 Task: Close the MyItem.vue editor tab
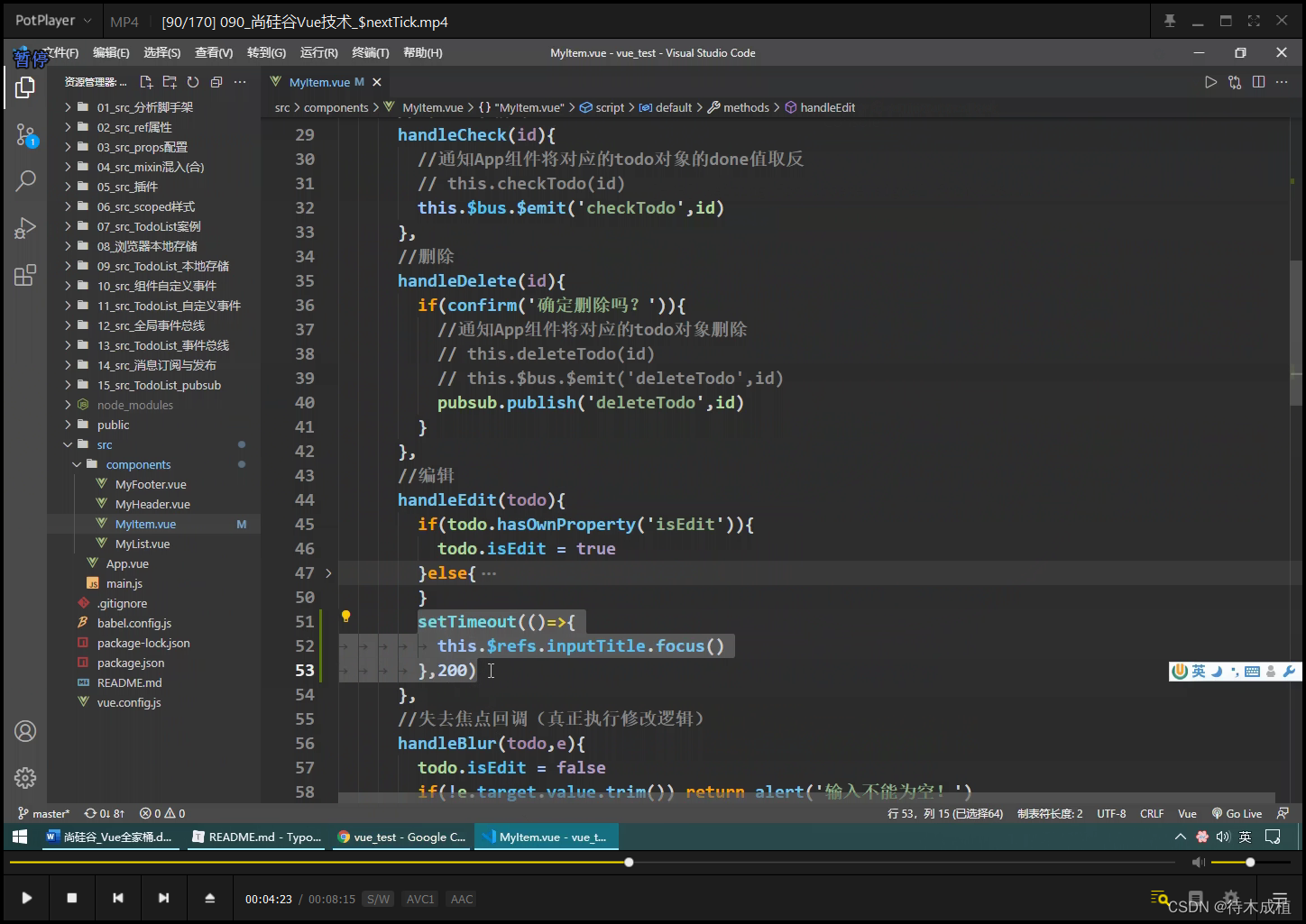tap(377, 82)
